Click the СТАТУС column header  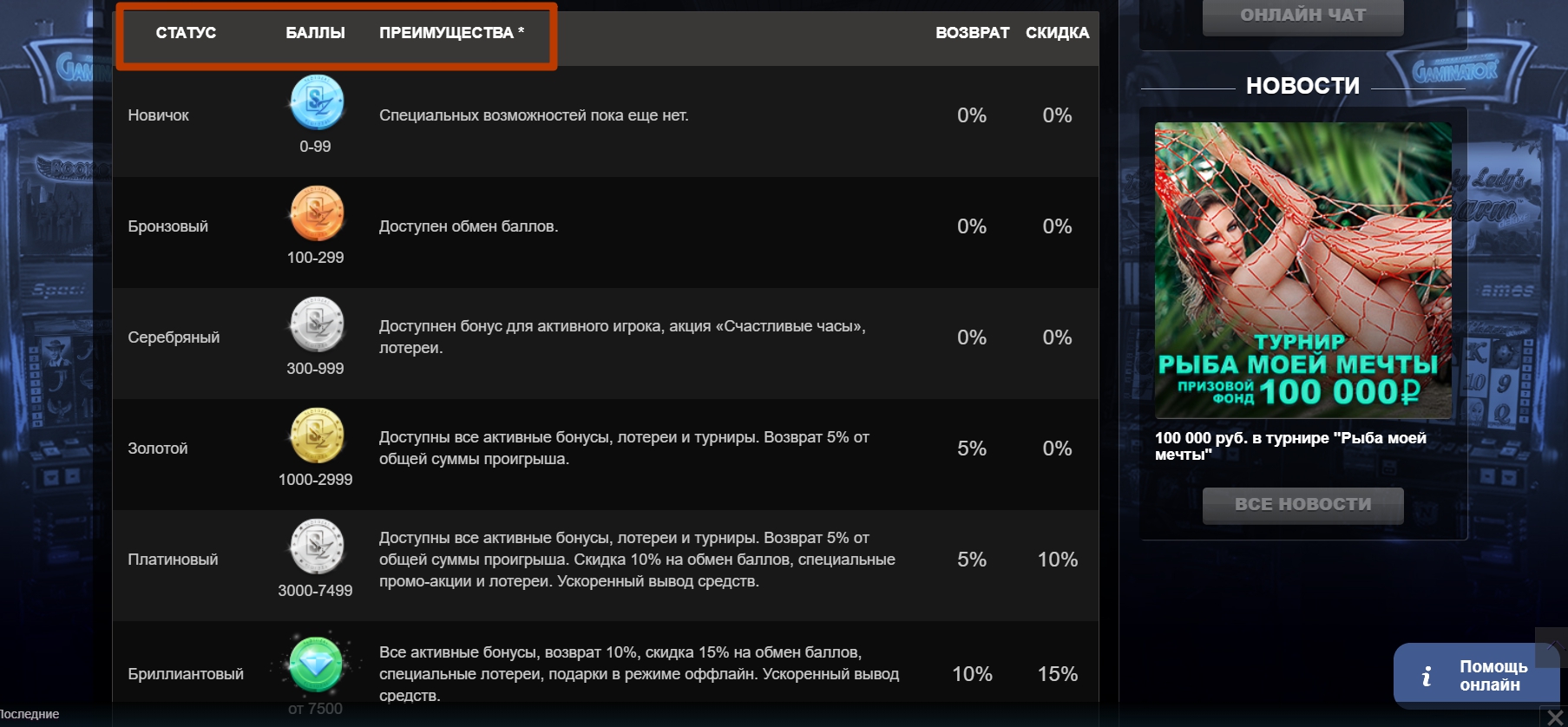186,33
